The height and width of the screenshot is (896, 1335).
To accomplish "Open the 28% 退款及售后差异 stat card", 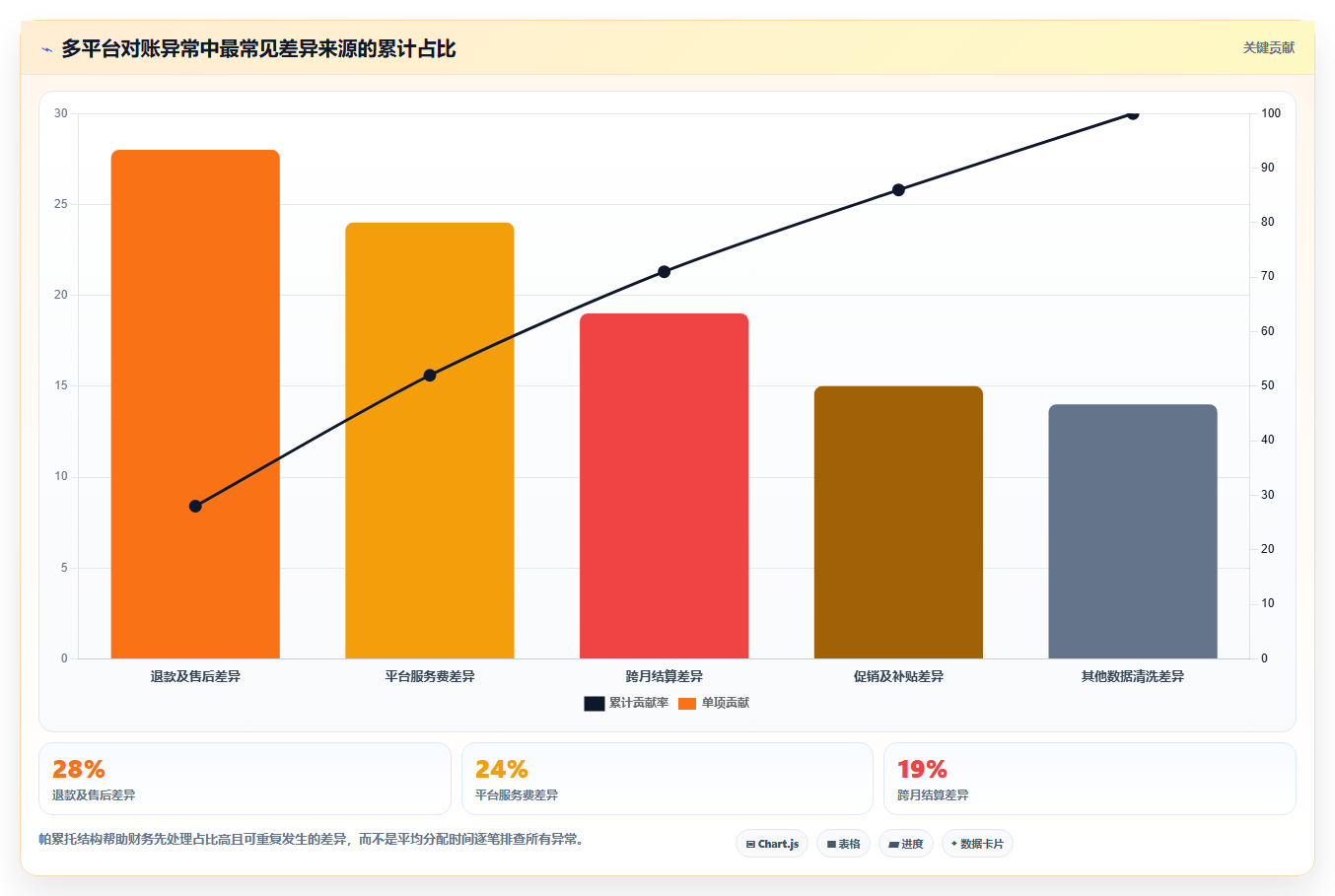I will pos(245,779).
